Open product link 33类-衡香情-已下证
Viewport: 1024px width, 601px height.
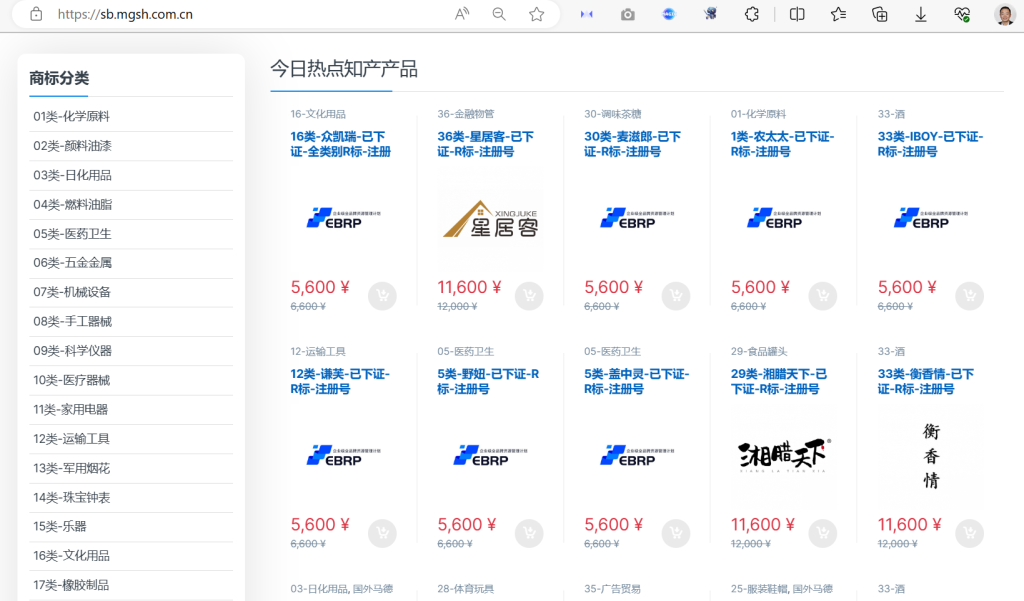925,381
